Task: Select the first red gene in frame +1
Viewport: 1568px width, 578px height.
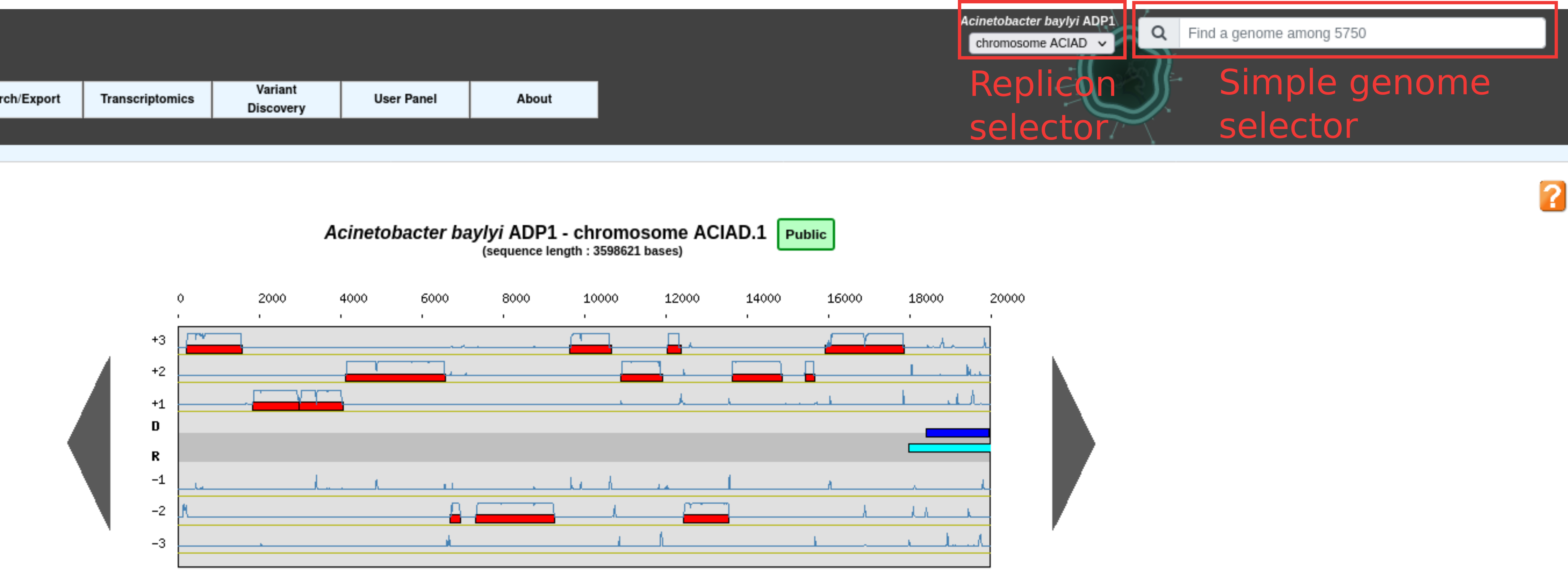Action: (276, 406)
